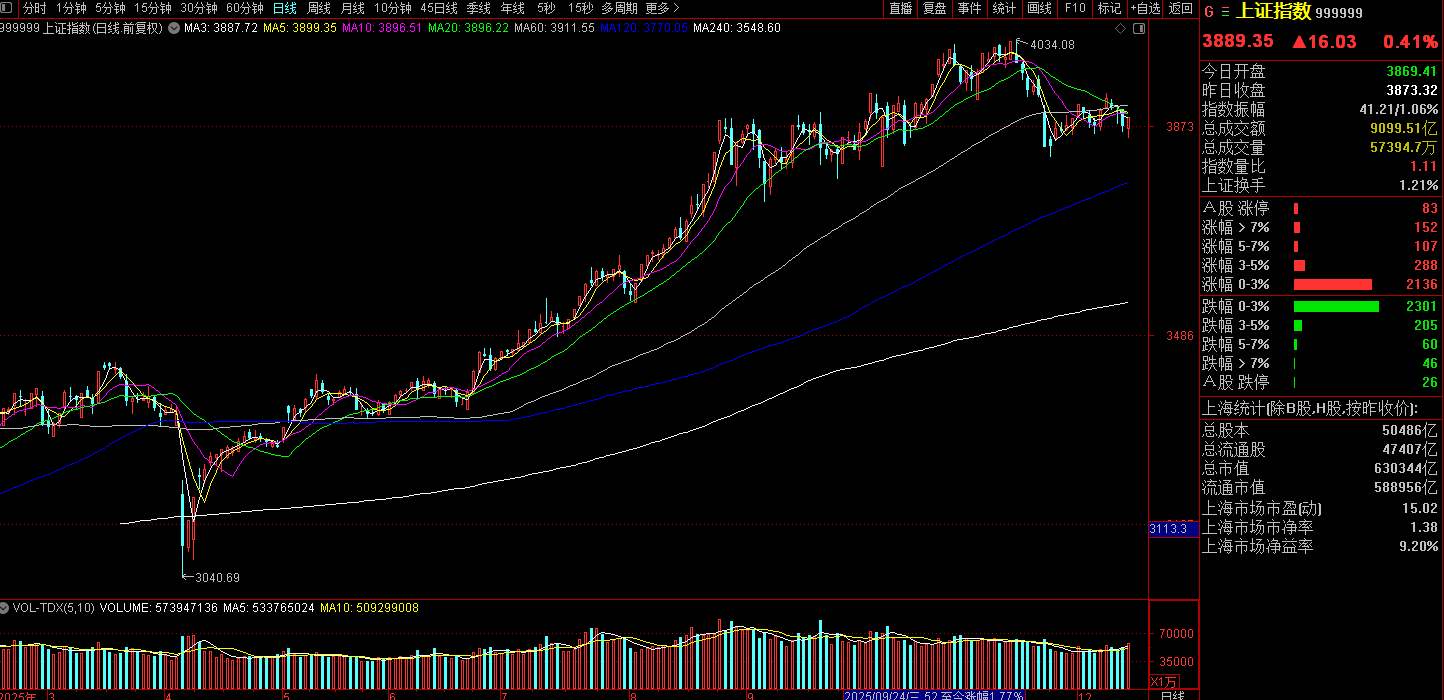
Task: Activate the 画线 drawing tool
Action: click(1040, 8)
